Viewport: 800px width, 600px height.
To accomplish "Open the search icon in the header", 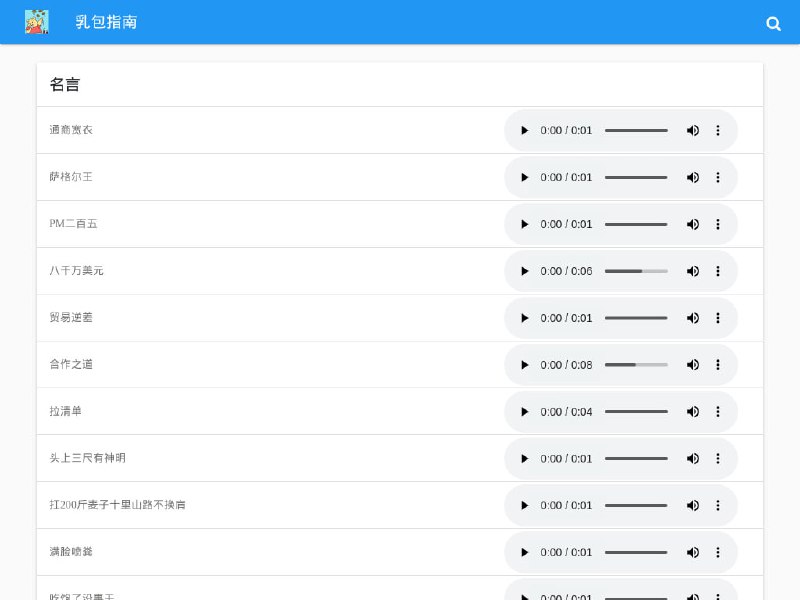I will coord(773,23).
